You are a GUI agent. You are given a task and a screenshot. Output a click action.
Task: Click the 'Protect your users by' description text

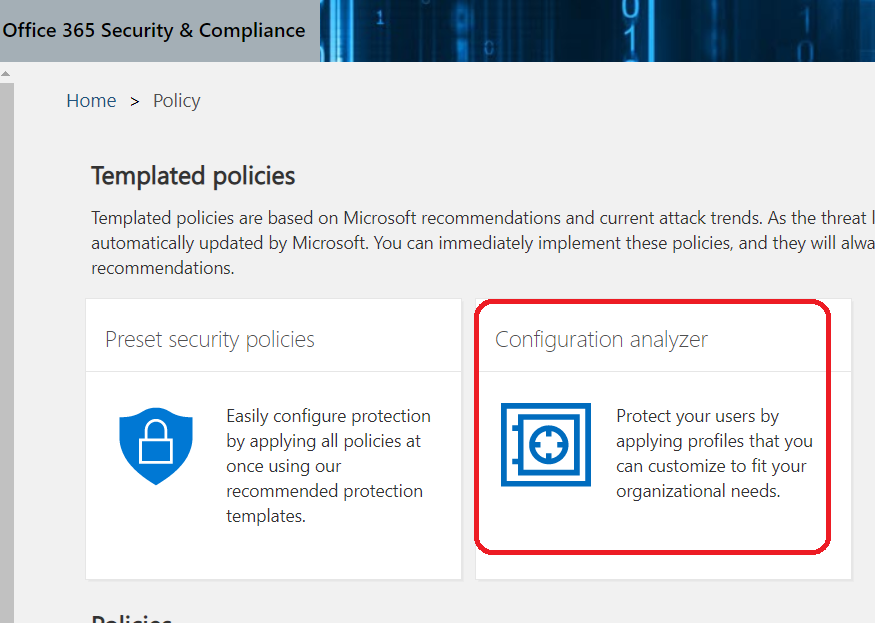697,416
